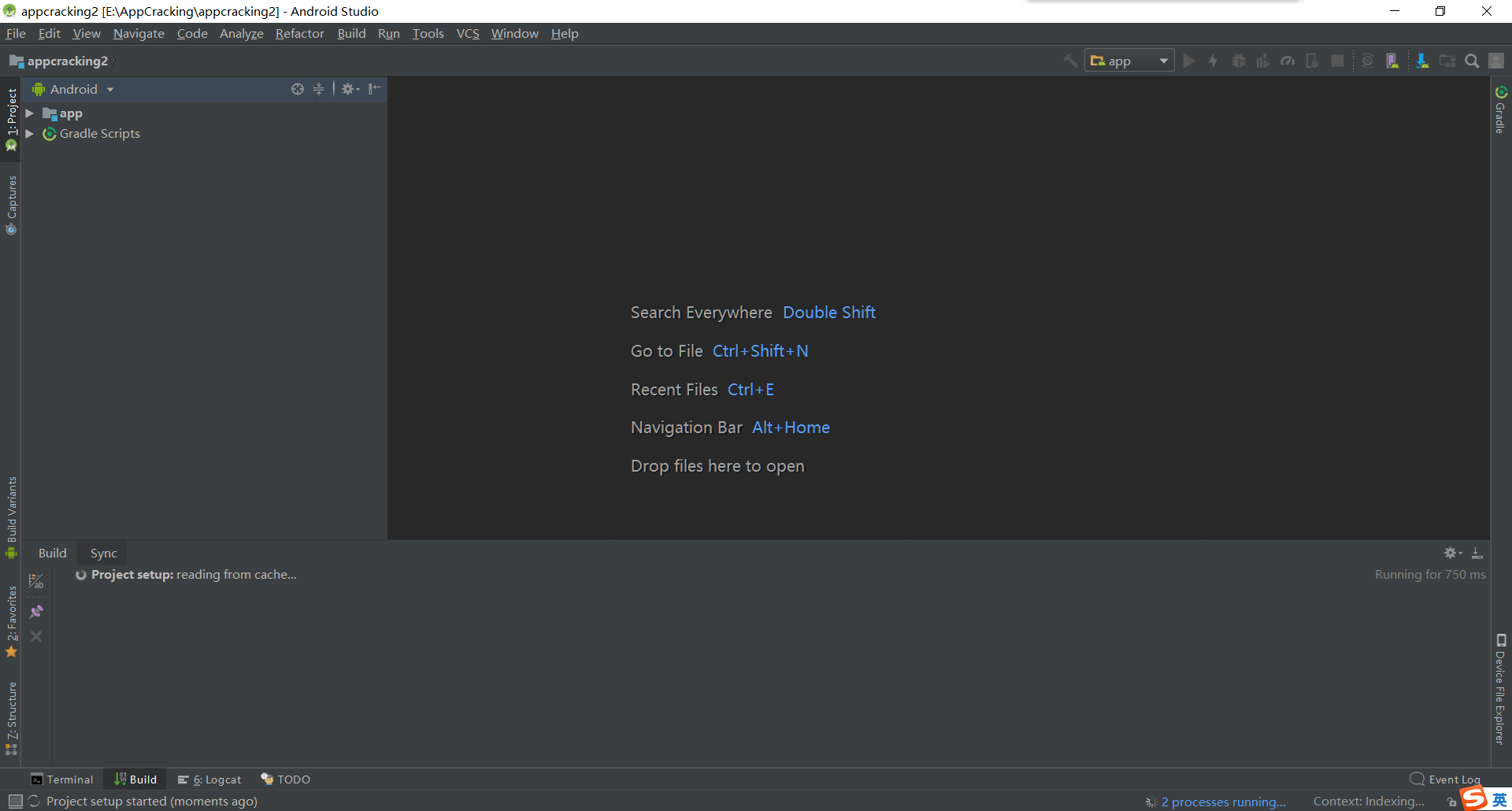The width and height of the screenshot is (1512, 811).
Task: Expand the app module in Project view
Action: [29, 113]
